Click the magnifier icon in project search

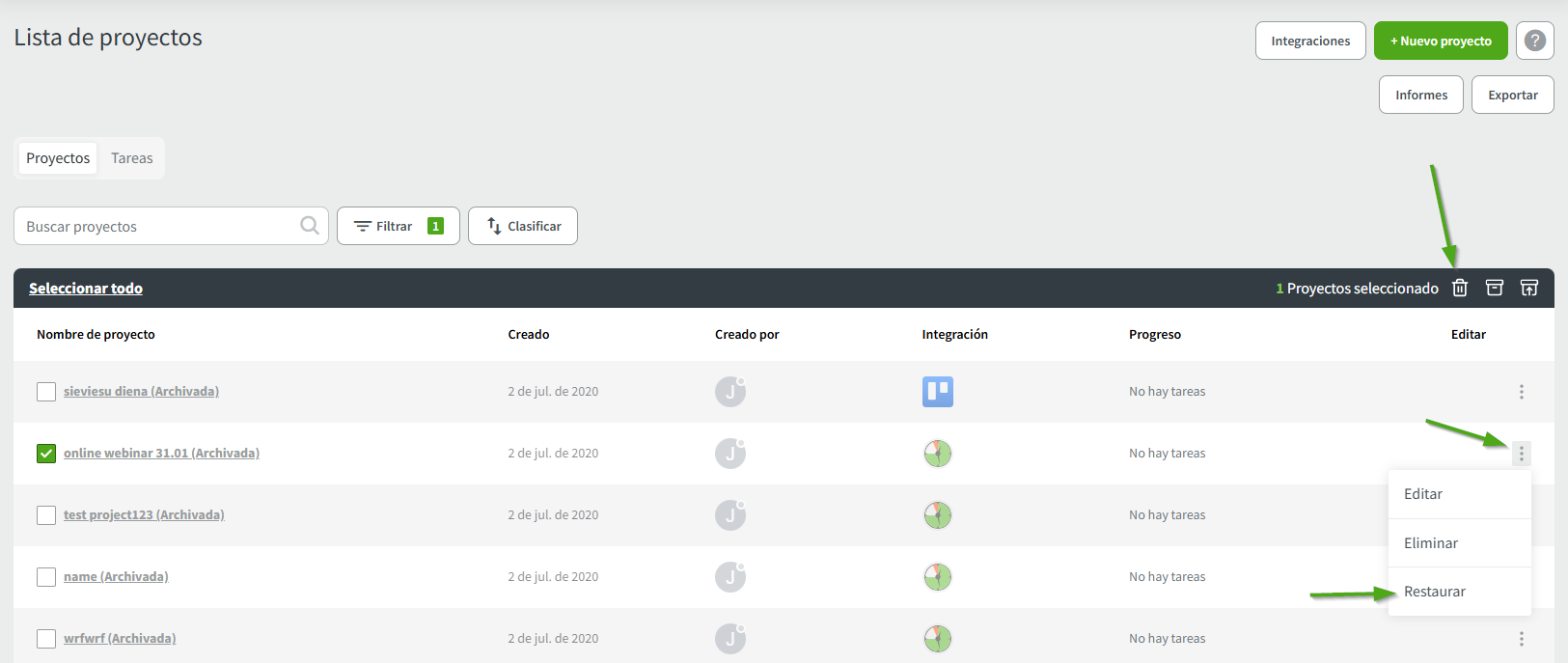pos(310,226)
